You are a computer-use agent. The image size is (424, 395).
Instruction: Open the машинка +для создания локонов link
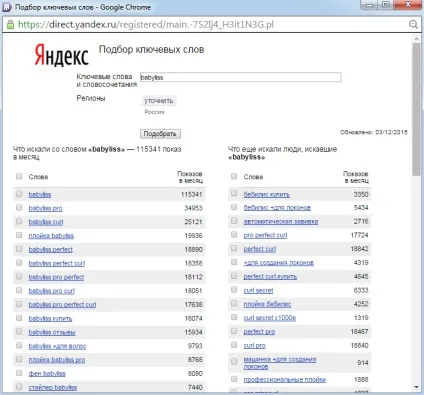pos(280,363)
